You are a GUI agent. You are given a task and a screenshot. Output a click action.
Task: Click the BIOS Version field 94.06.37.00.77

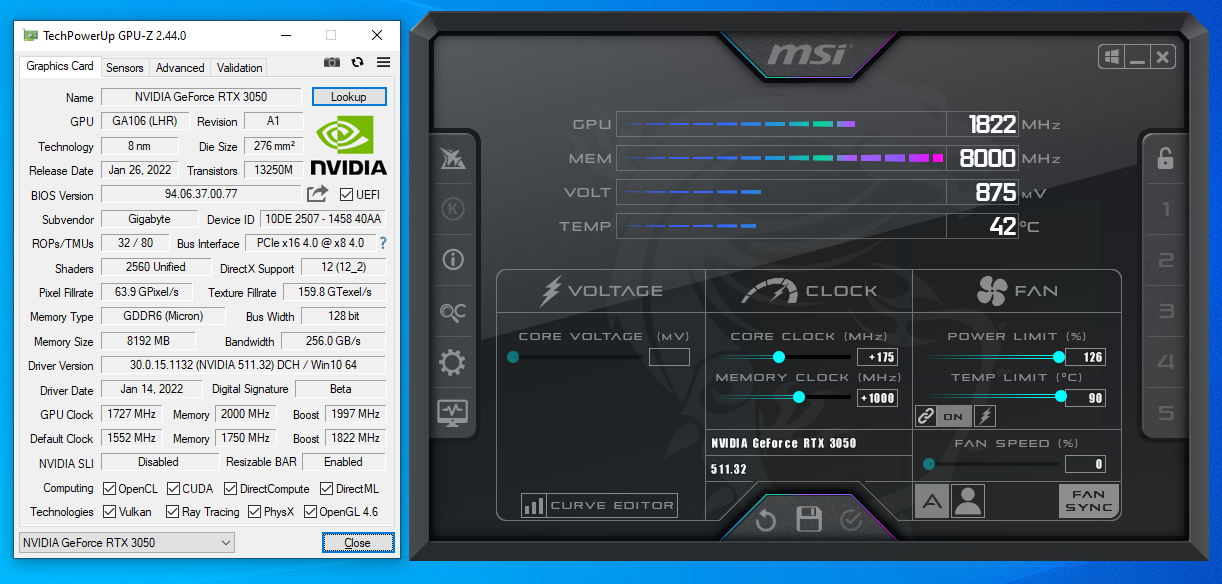click(201, 194)
